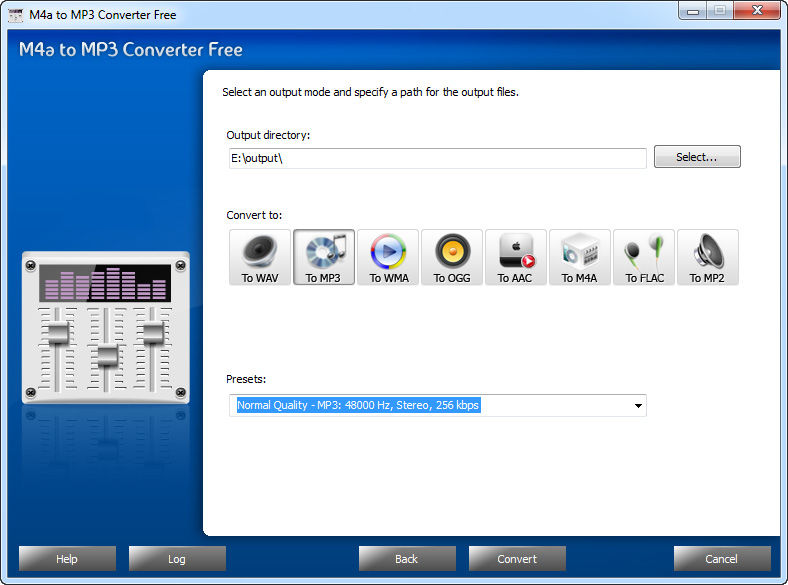The image size is (788, 585).
Task: View the Log button
Action: [177, 559]
